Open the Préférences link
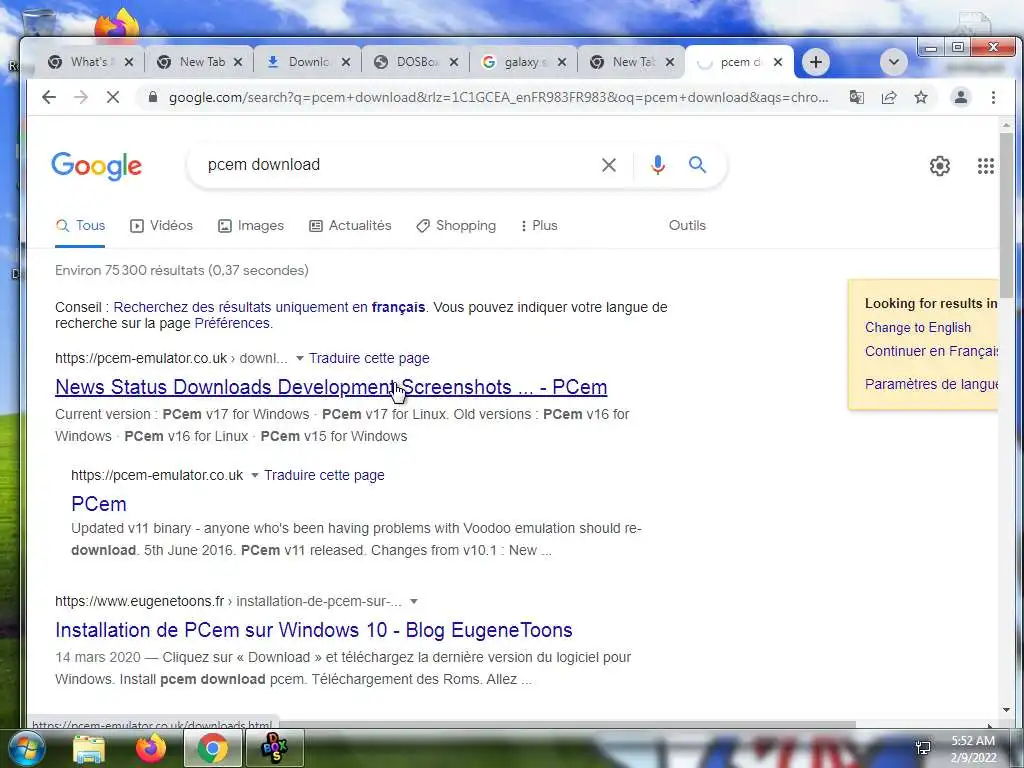 tap(232, 323)
